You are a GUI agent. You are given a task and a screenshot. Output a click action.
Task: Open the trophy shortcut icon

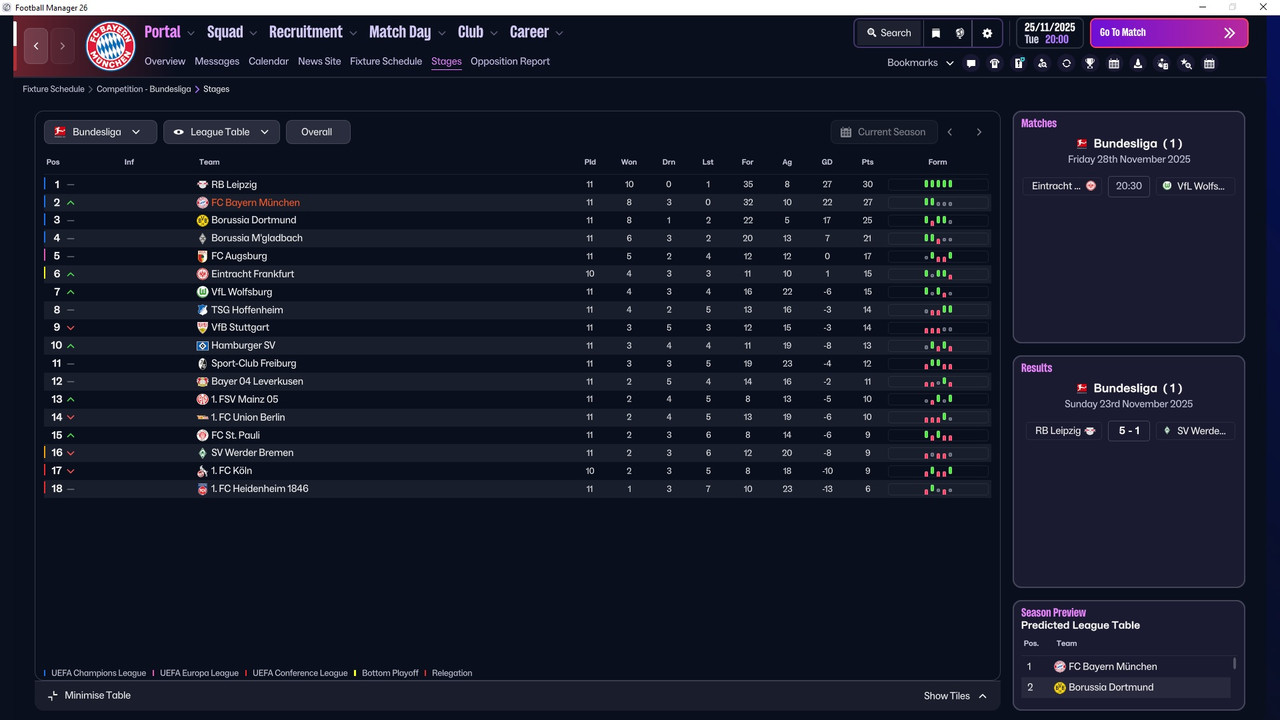click(x=1090, y=63)
